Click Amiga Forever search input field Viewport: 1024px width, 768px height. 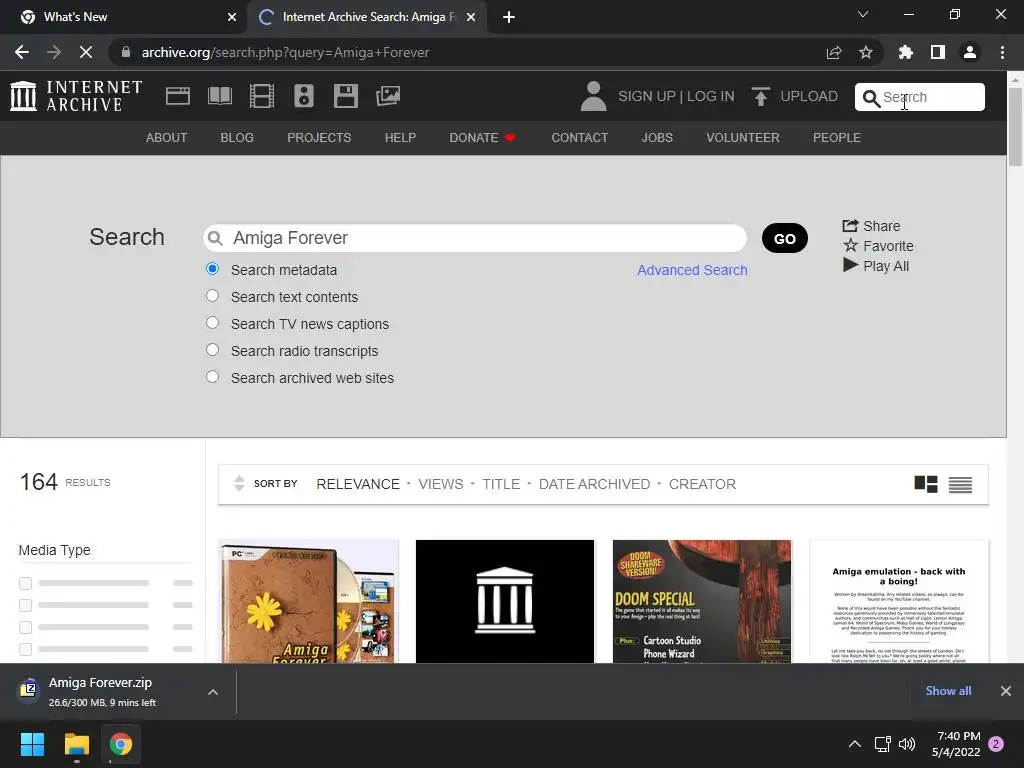click(475, 238)
